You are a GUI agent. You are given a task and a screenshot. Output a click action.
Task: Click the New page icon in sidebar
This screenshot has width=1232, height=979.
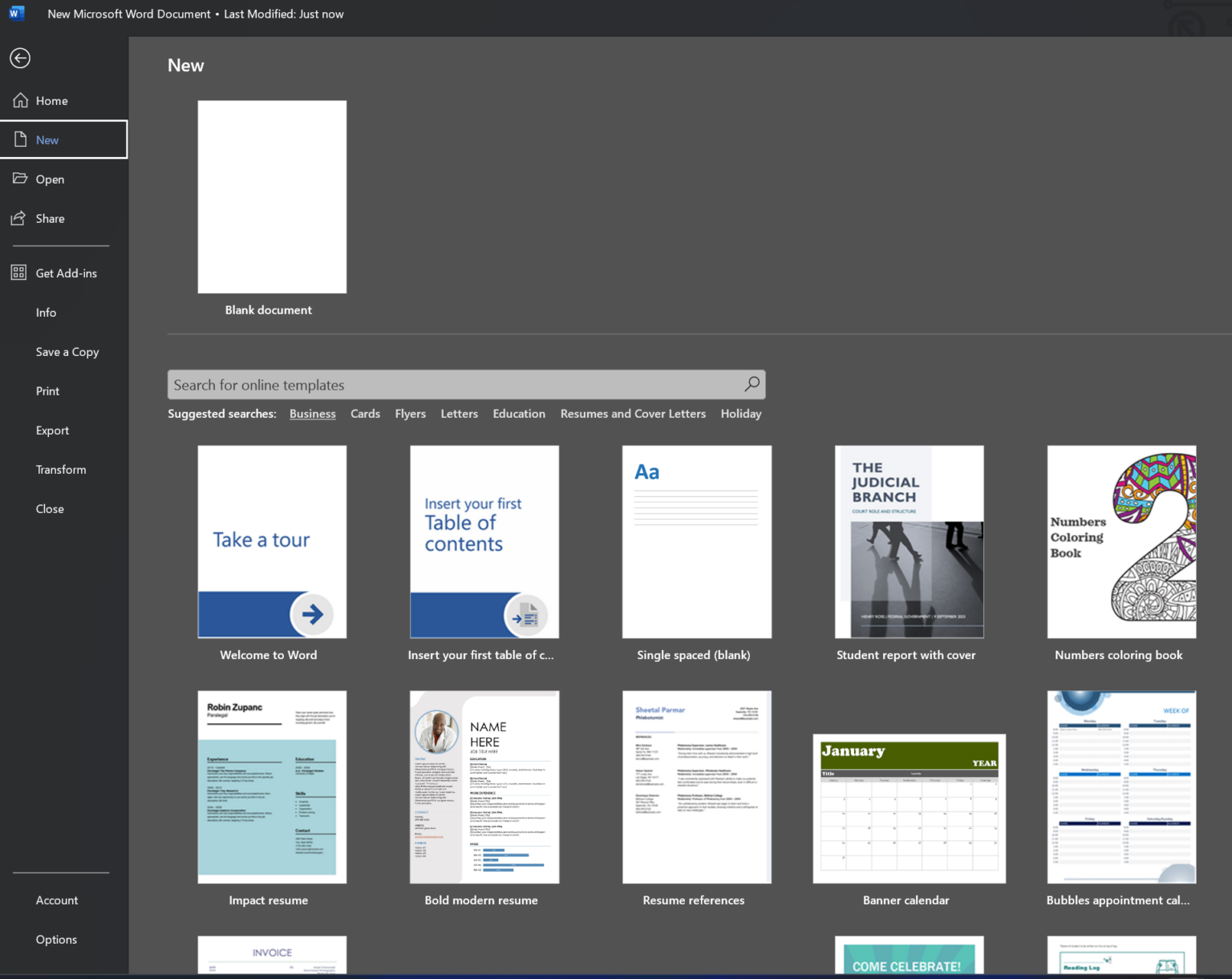pyautogui.click(x=21, y=140)
